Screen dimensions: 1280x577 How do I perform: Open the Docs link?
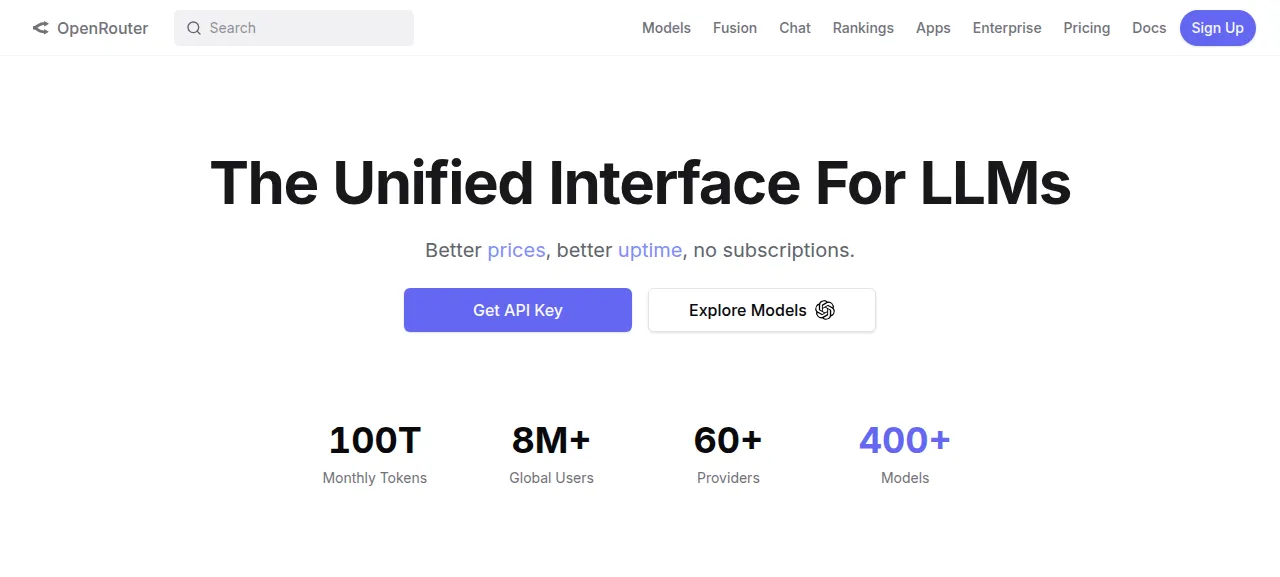pyautogui.click(x=1149, y=28)
